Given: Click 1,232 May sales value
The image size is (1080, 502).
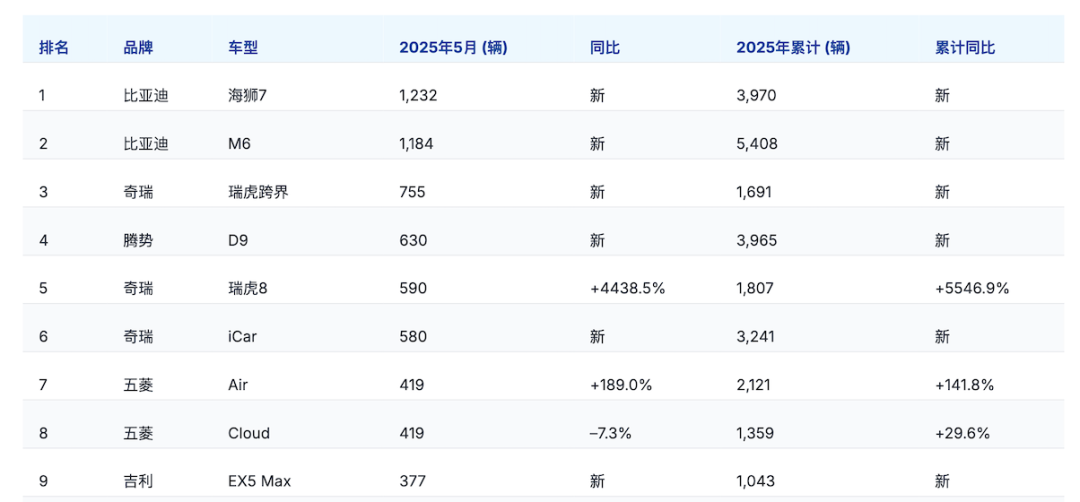Looking at the screenshot, I should [x=418, y=96].
